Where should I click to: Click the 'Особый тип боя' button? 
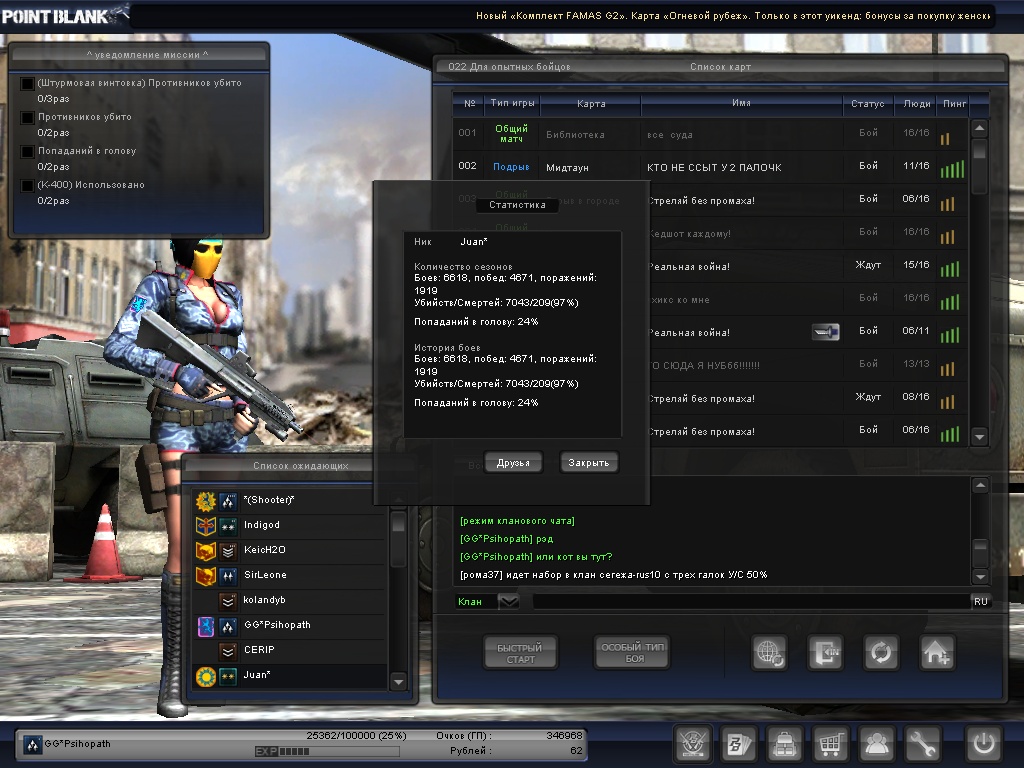coord(632,652)
